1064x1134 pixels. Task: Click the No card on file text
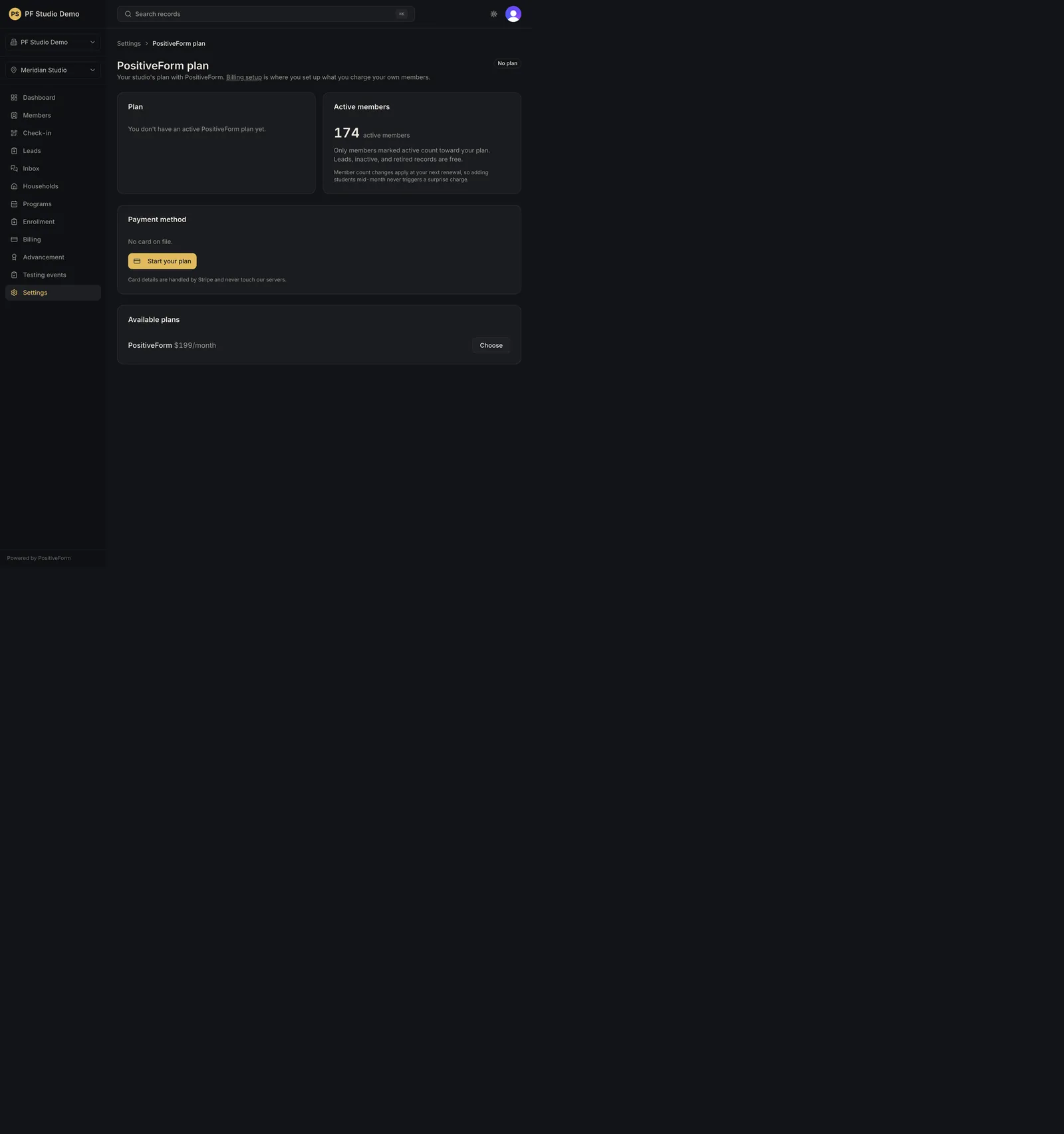(150, 242)
